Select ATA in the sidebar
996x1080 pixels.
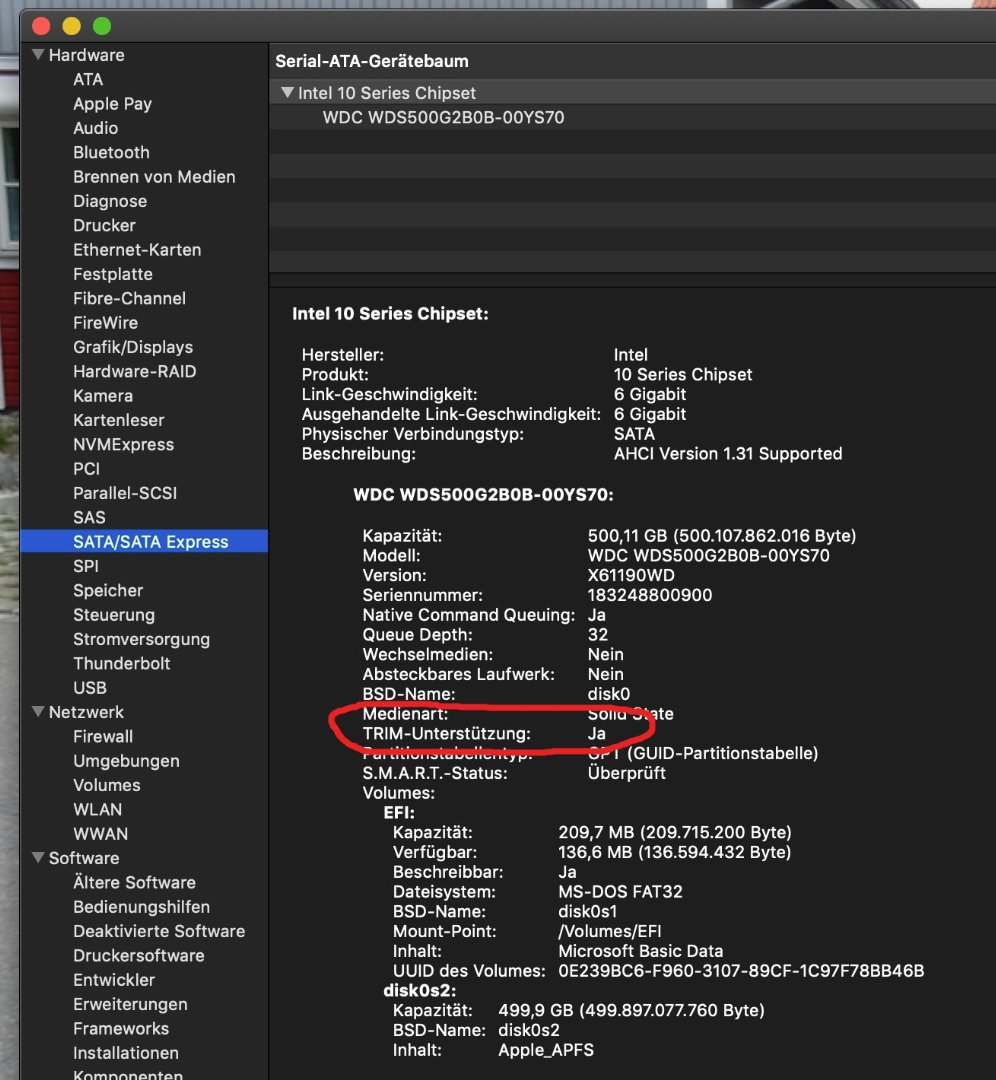(x=88, y=79)
